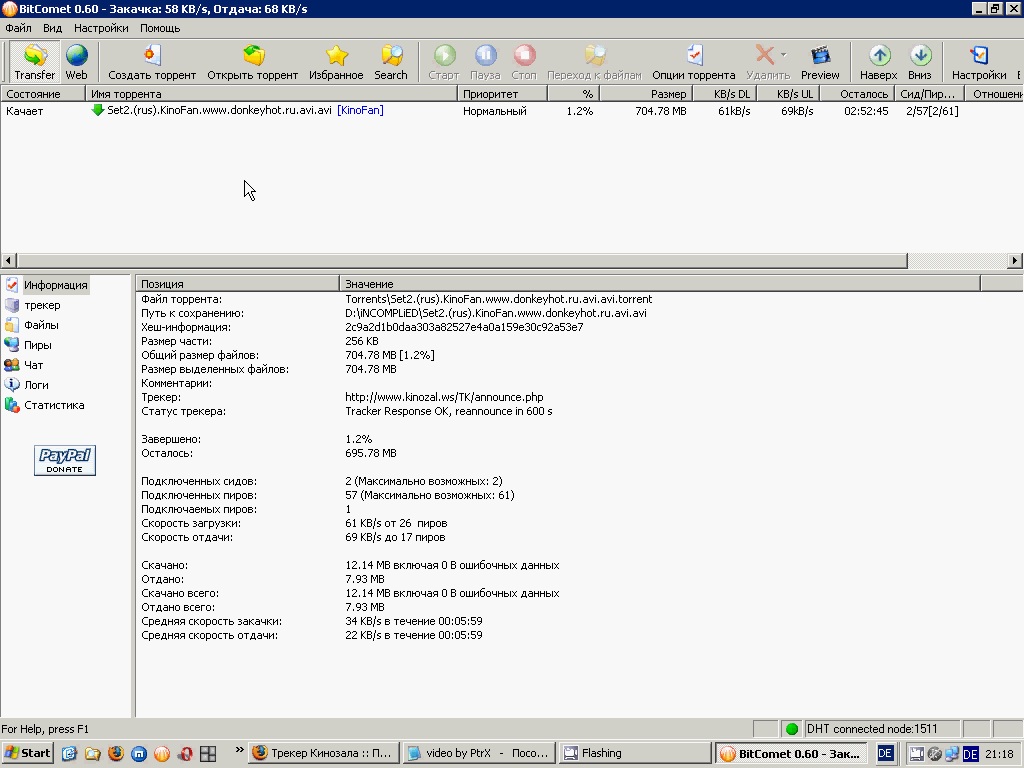
Task: Click the BitComet 0.60 taskbar button
Action: pos(792,753)
